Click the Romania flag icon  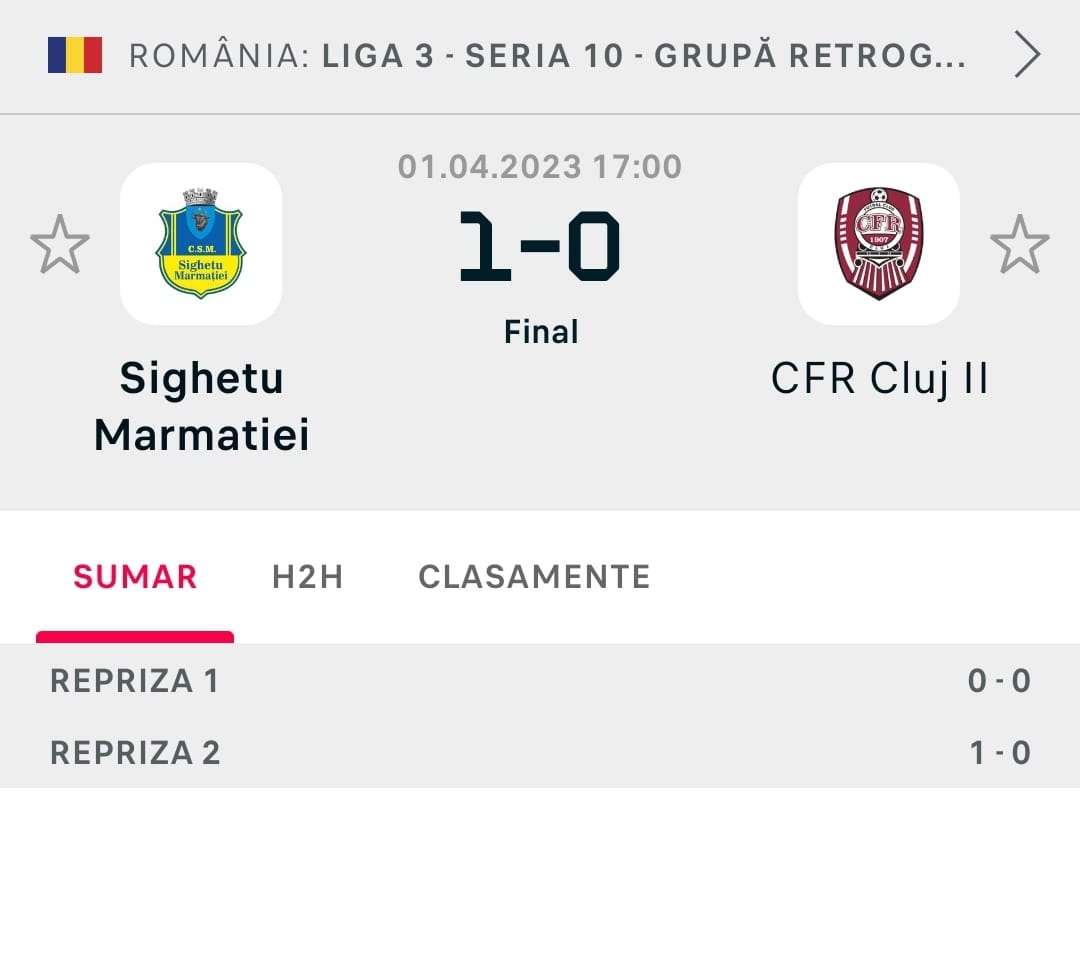75,55
